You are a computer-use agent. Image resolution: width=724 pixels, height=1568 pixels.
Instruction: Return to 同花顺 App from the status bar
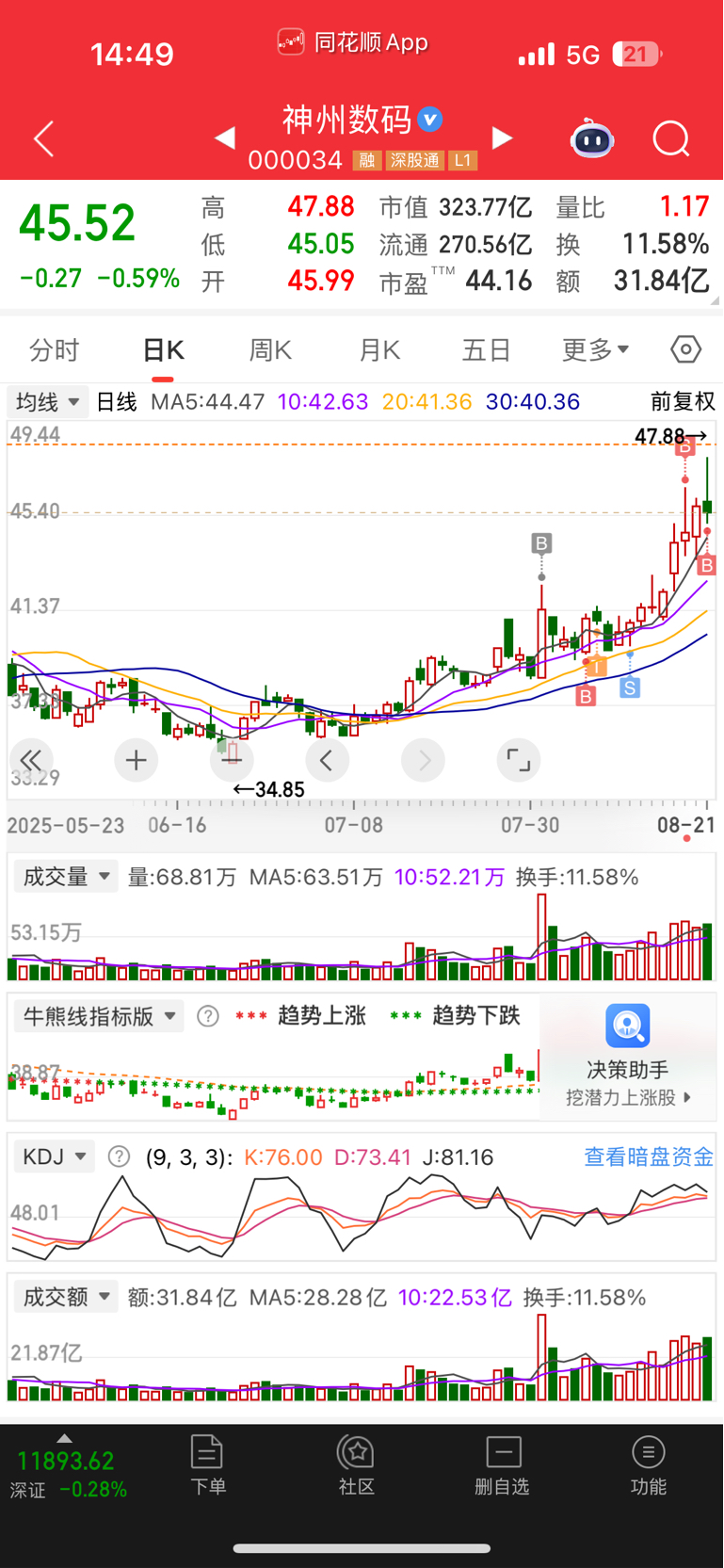pos(353,42)
